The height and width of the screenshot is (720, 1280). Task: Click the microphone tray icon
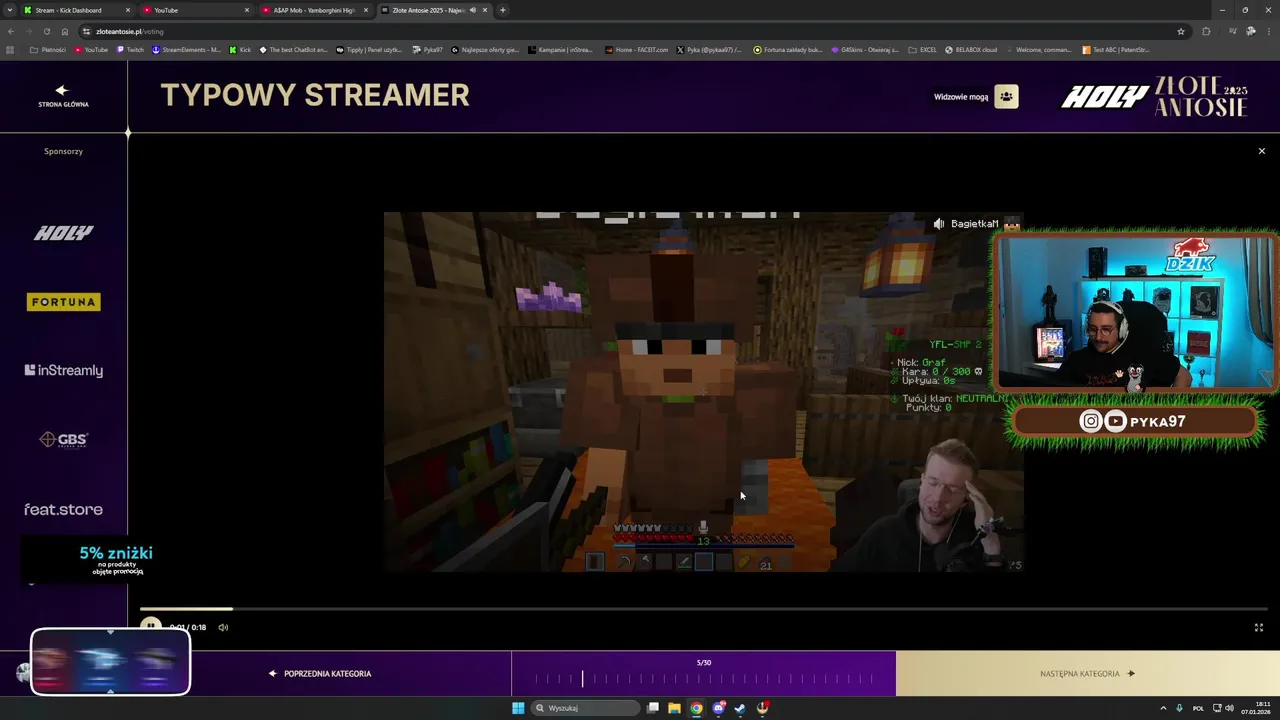(1180, 708)
